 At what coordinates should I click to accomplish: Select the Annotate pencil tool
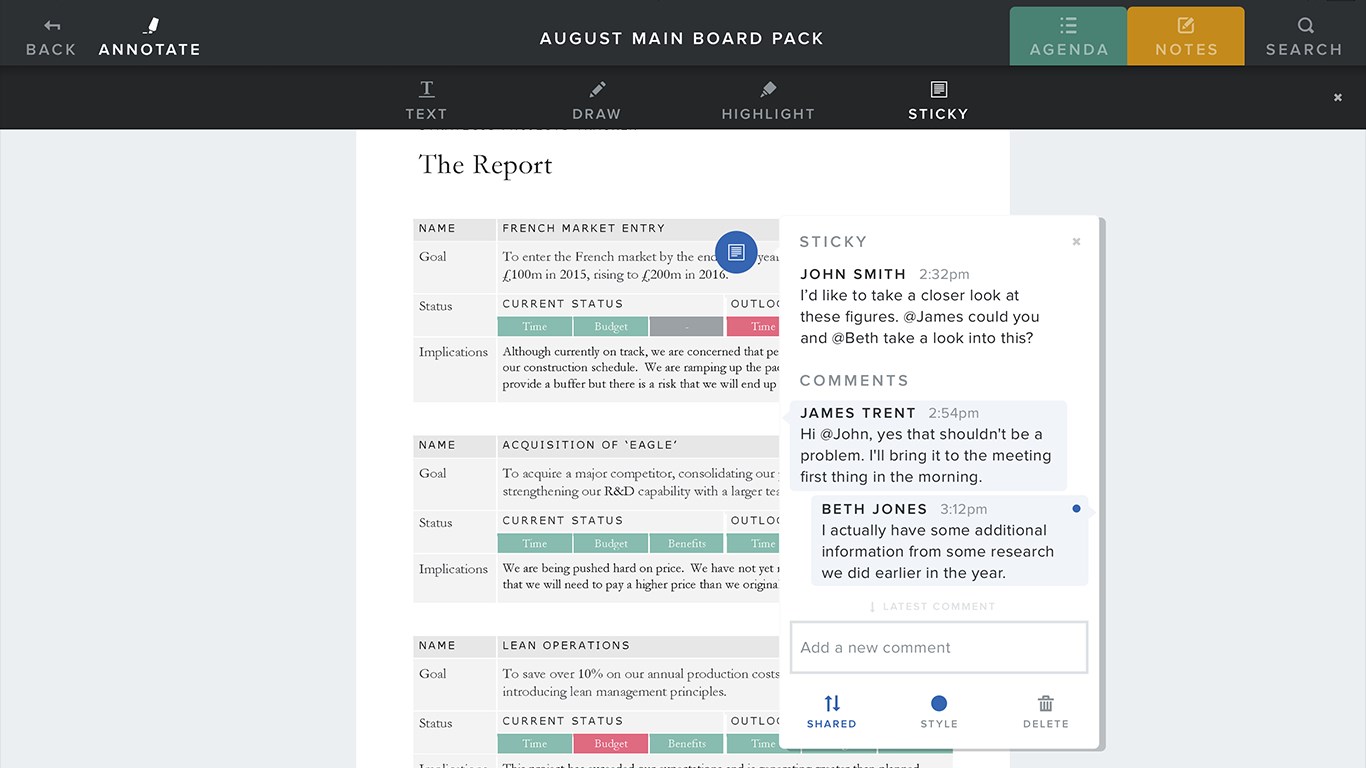[x=151, y=26]
